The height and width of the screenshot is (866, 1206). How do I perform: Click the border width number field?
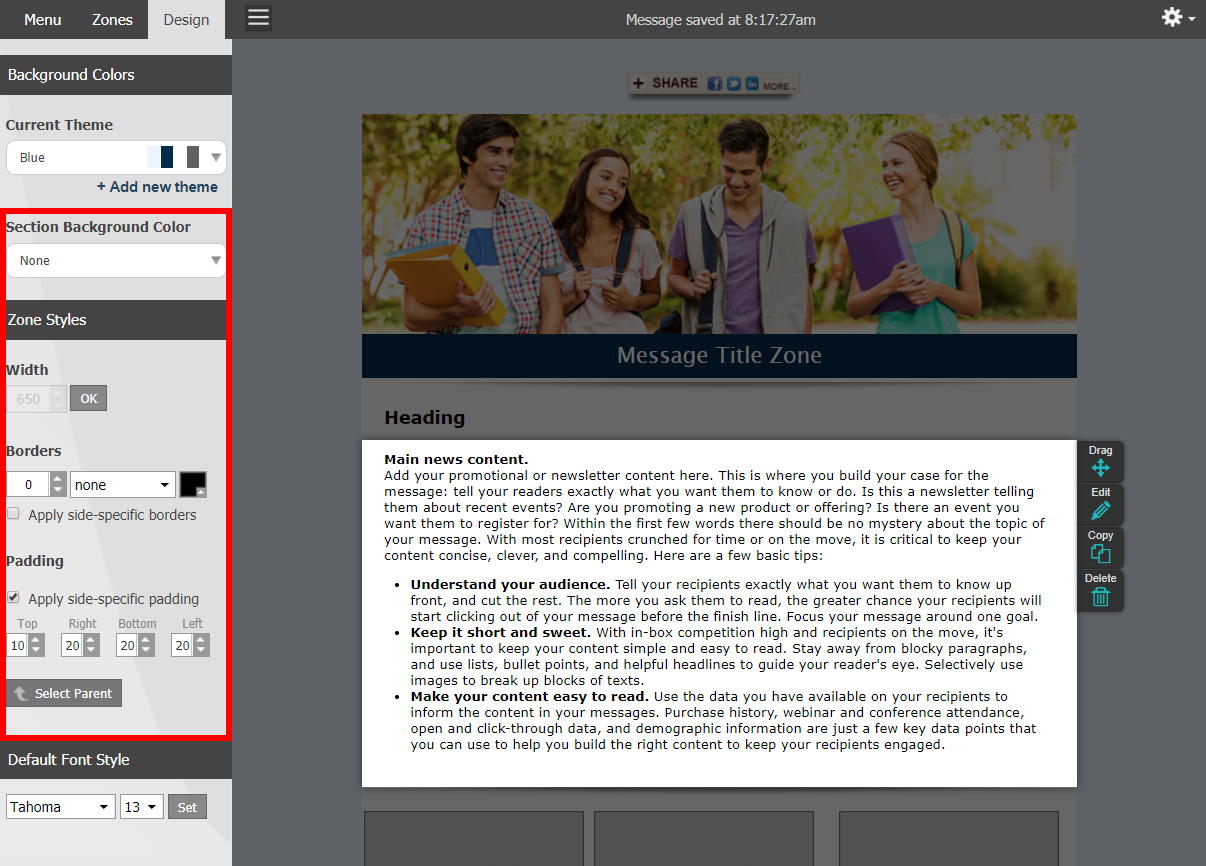click(28, 485)
